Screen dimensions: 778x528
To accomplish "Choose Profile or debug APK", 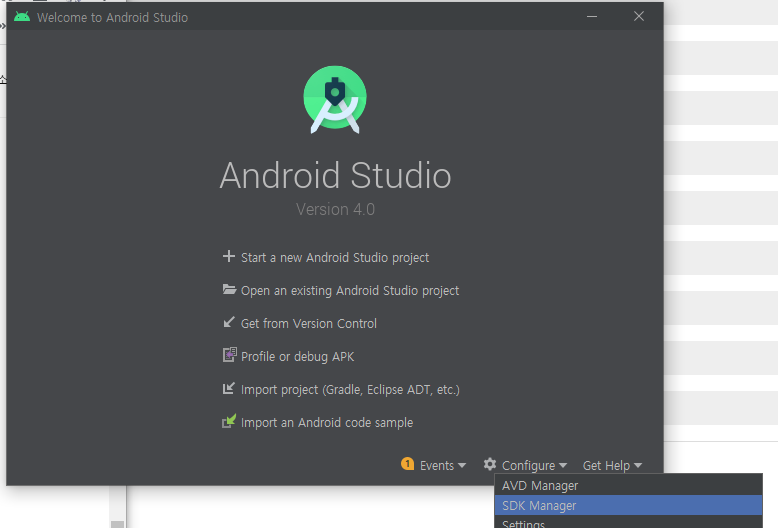I will tap(298, 357).
